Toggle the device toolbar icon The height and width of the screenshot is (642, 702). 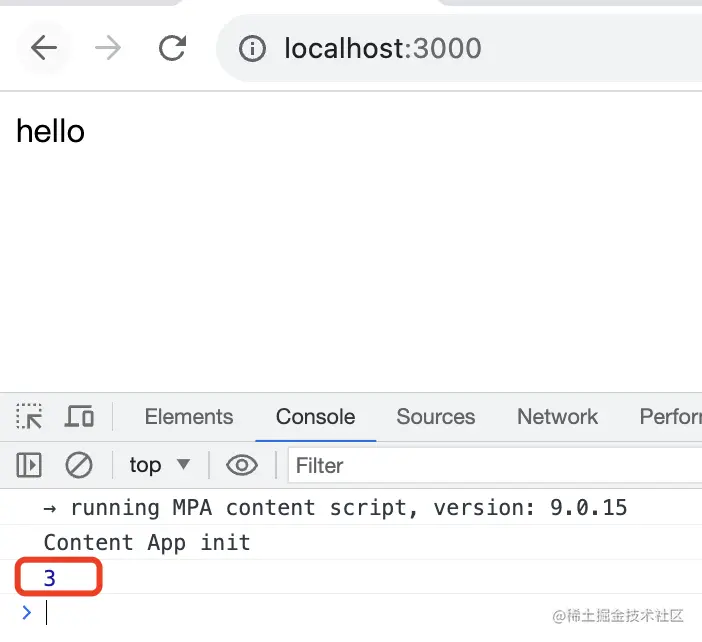(x=79, y=416)
